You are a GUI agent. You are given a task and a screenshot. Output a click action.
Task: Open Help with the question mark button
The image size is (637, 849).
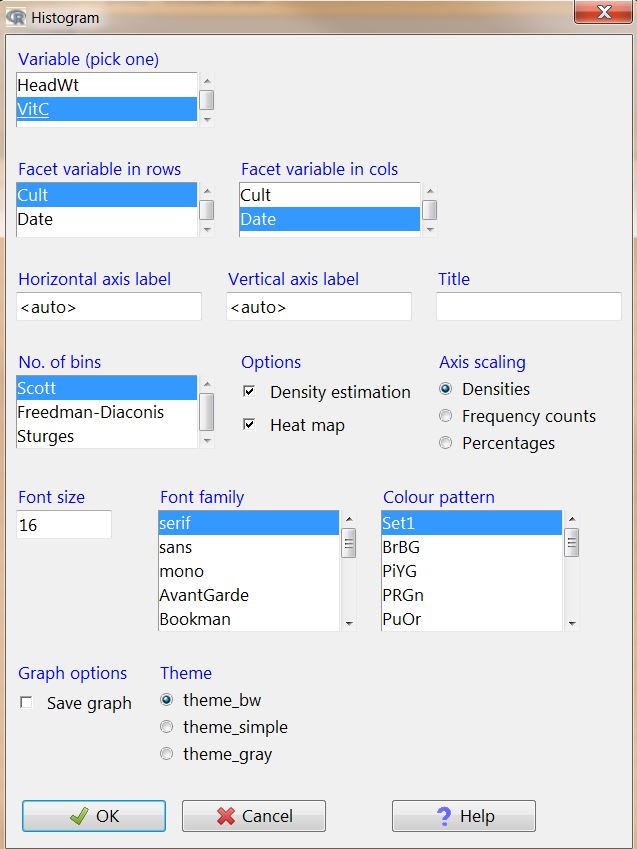tap(464, 815)
